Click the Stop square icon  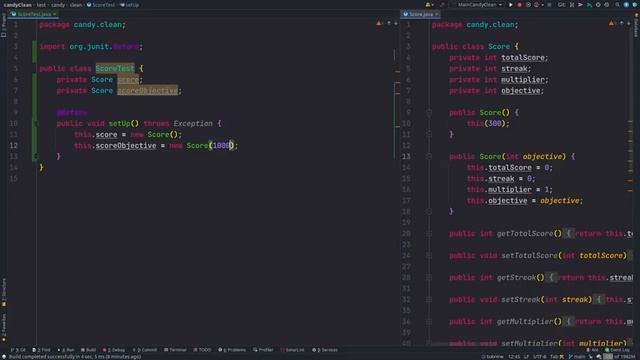[x=549, y=5]
